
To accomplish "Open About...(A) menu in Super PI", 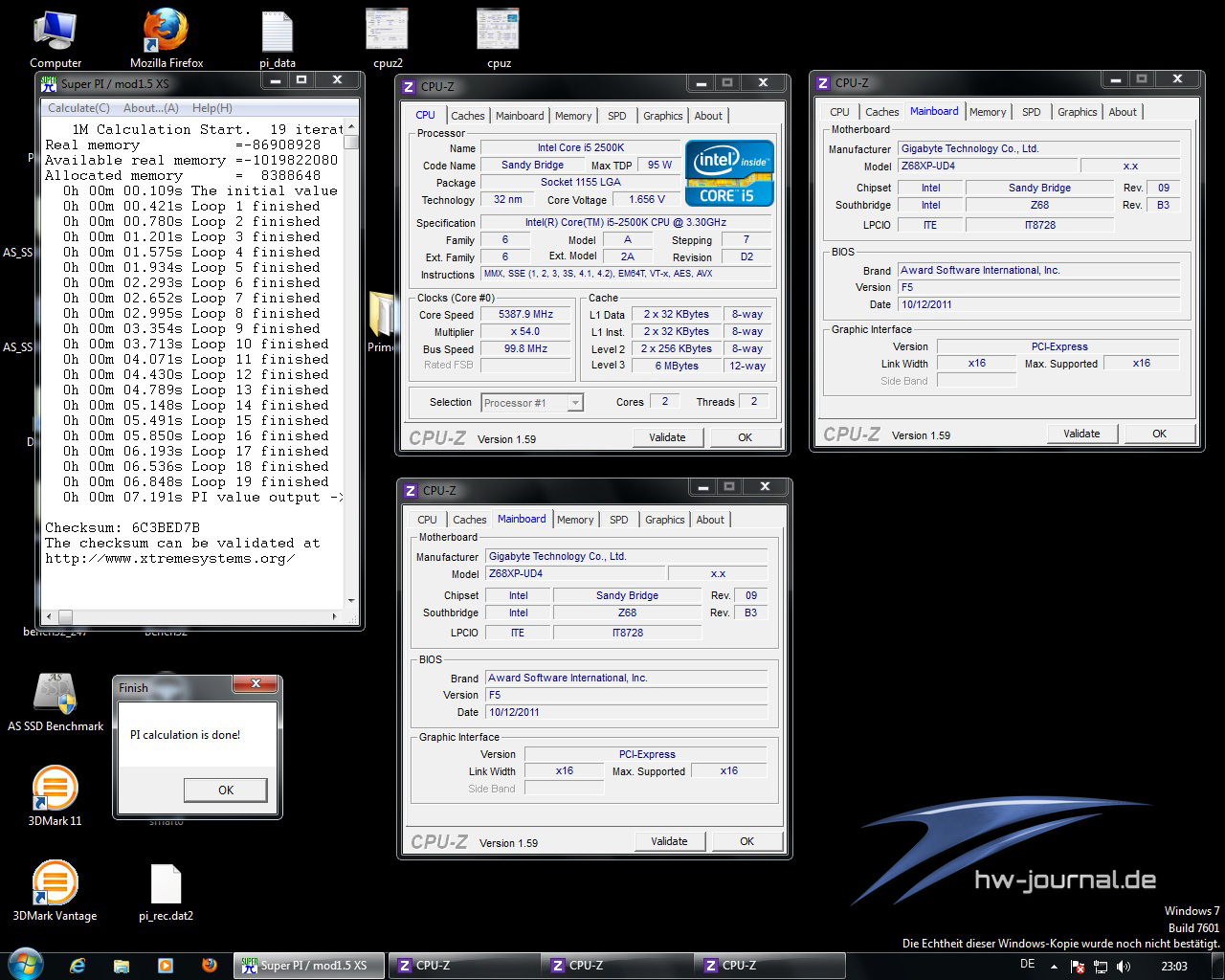I will pos(151,108).
